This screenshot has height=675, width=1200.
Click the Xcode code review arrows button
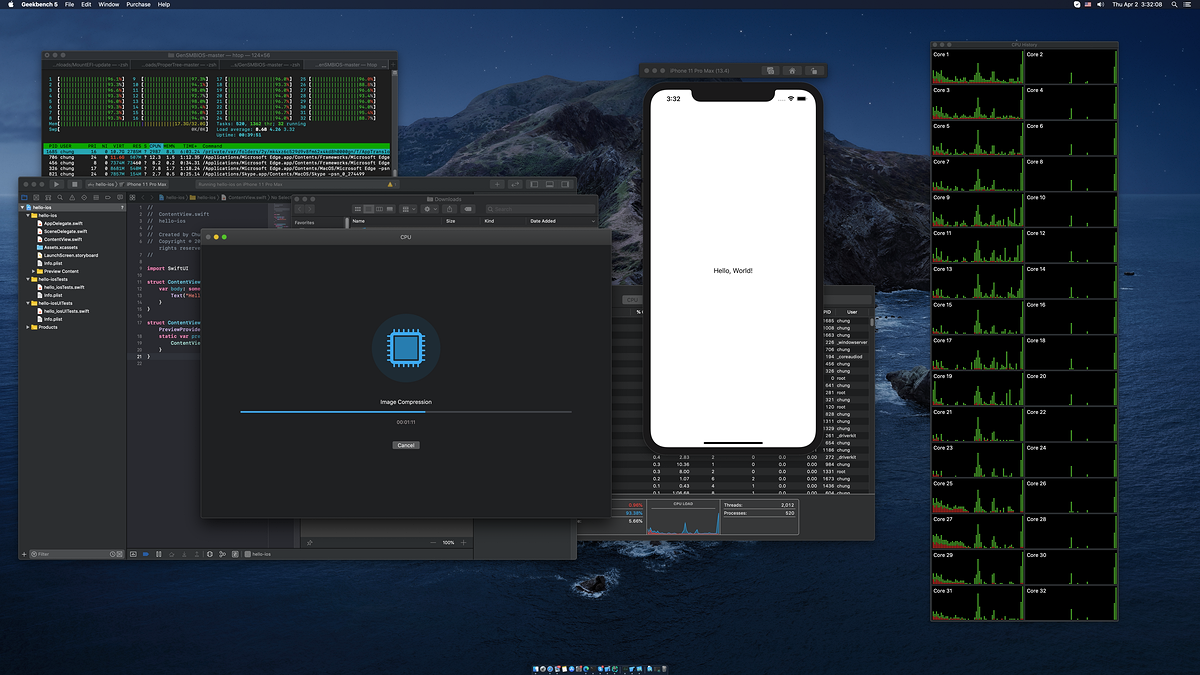point(515,184)
